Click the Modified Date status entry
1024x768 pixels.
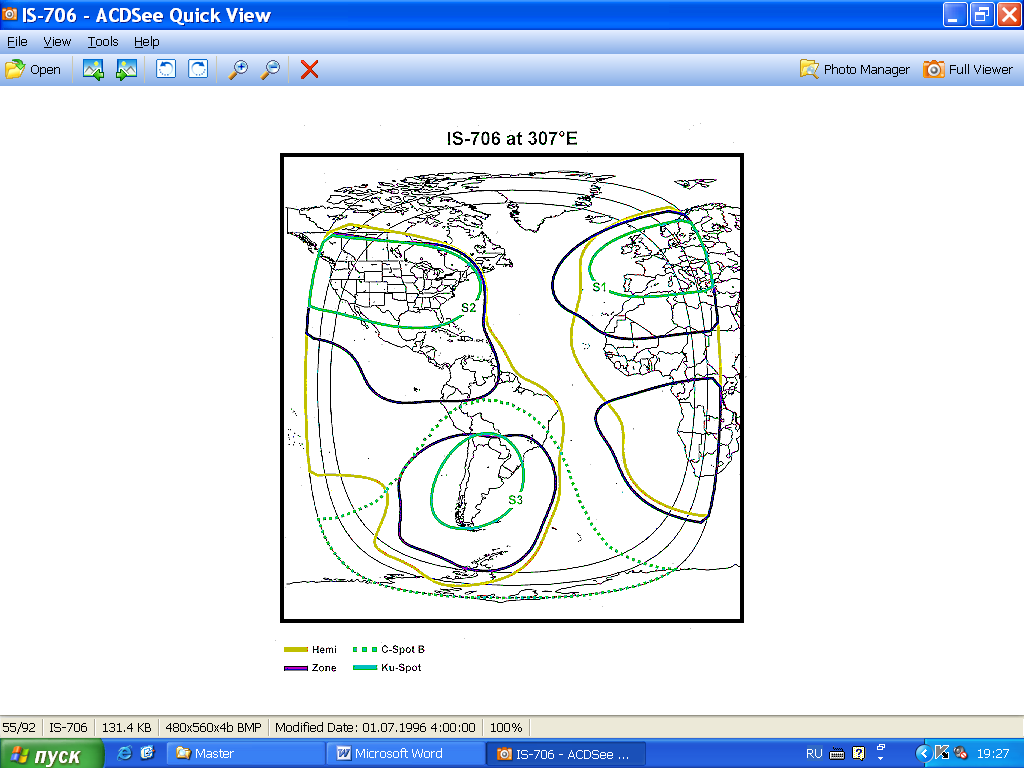pyautogui.click(x=376, y=728)
